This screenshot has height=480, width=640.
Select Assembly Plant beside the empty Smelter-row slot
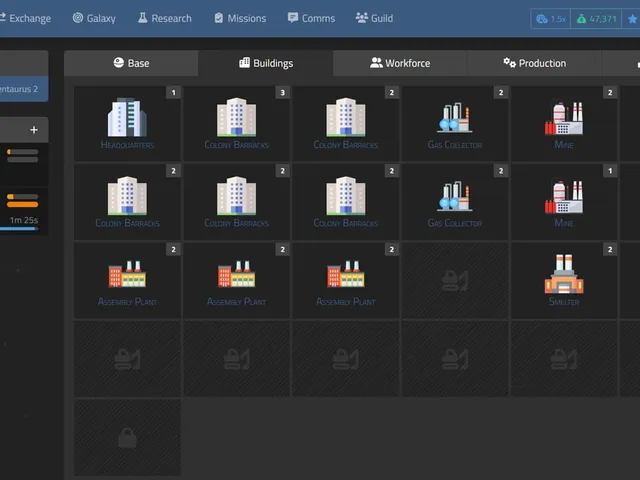(346, 280)
